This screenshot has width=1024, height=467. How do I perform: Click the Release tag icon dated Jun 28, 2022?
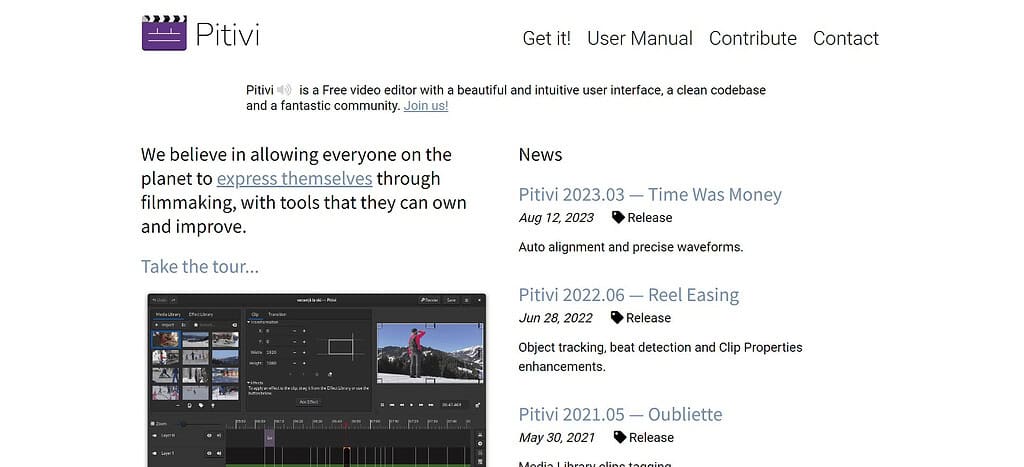tap(617, 317)
